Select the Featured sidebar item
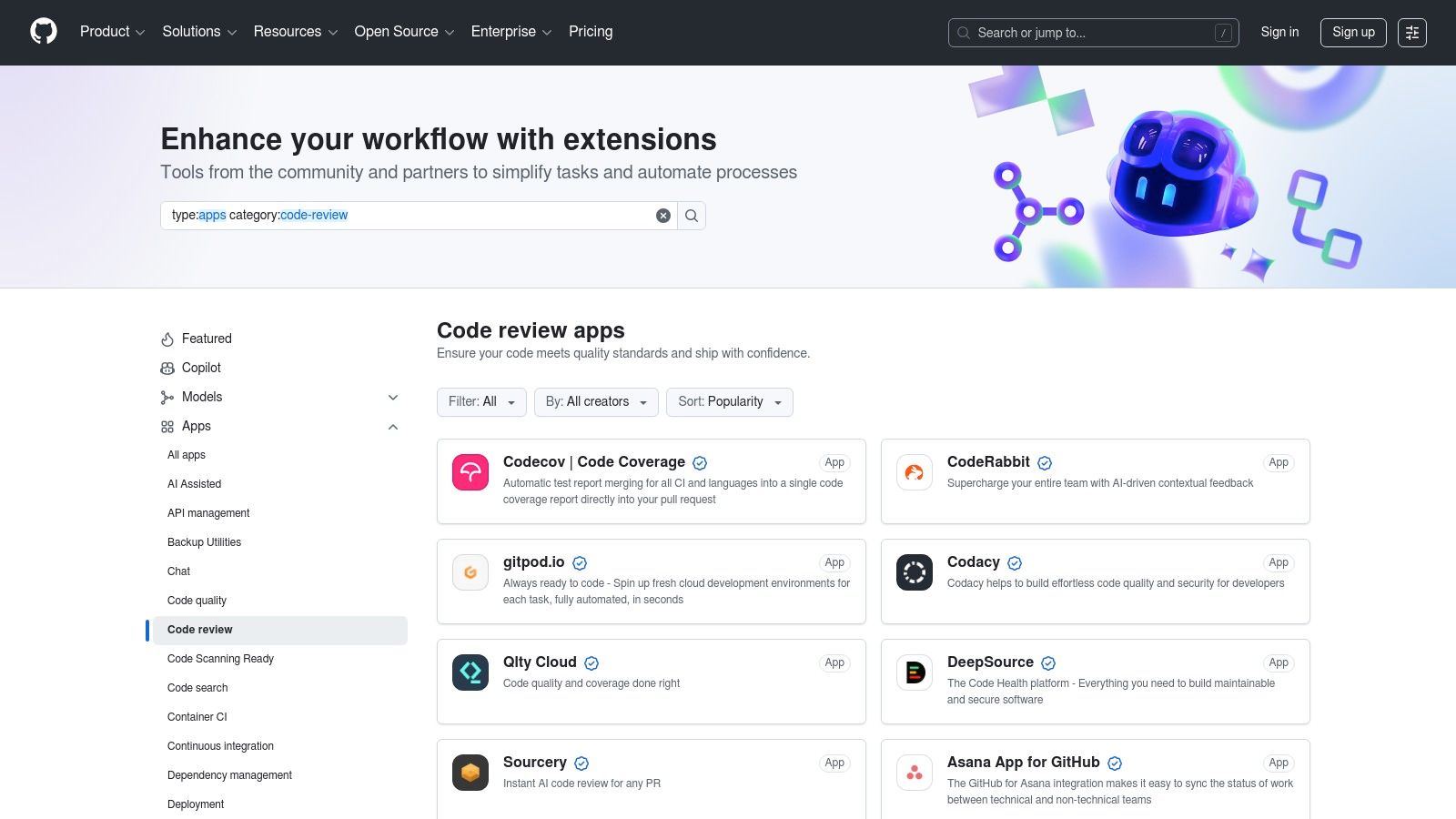 tap(280, 339)
